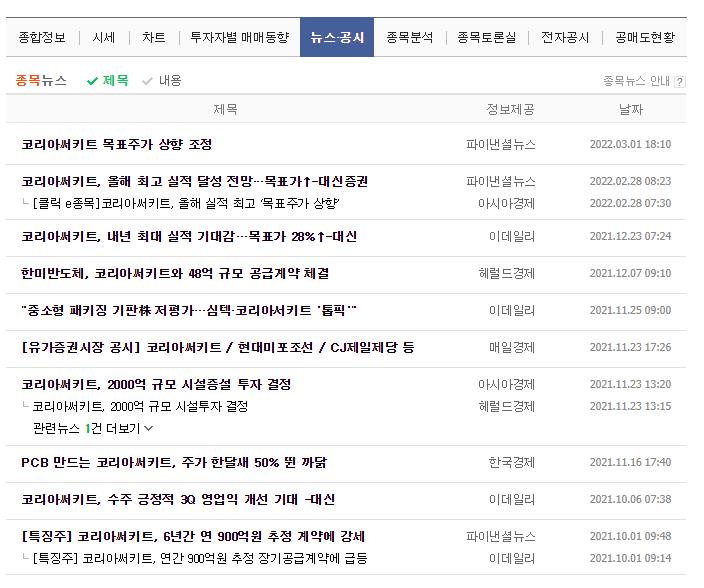Click the date 2022.03.01 18:10
The image size is (704, 588).
coord(630,144)
